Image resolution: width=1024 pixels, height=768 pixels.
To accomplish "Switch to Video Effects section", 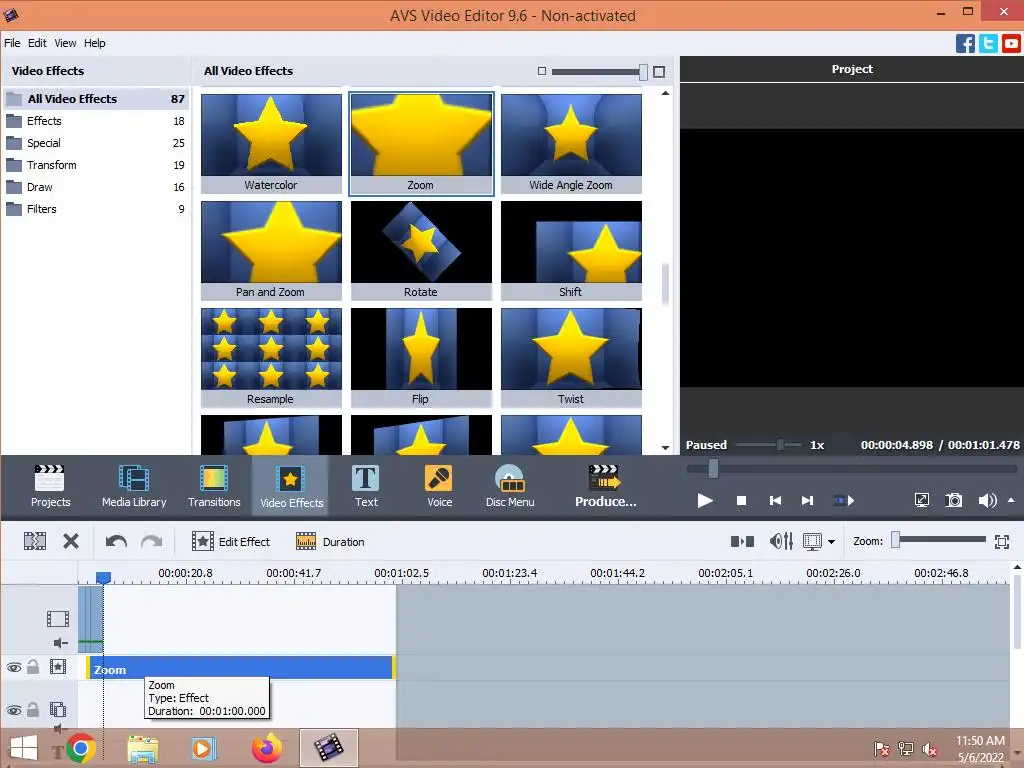I will pos(291,486).
